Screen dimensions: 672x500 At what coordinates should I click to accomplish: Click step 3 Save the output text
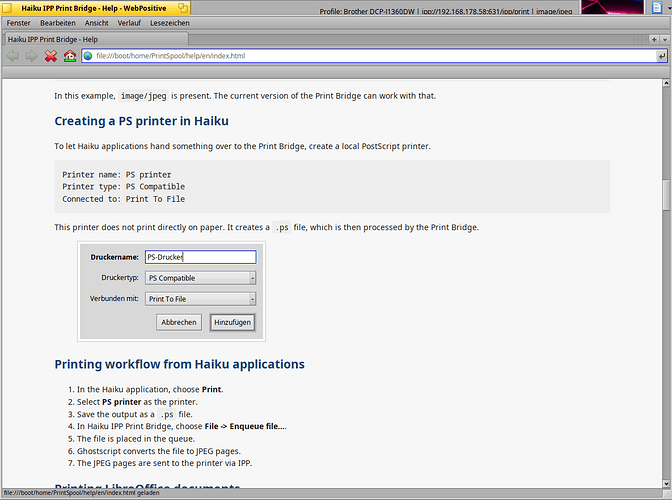click(135, 414)
